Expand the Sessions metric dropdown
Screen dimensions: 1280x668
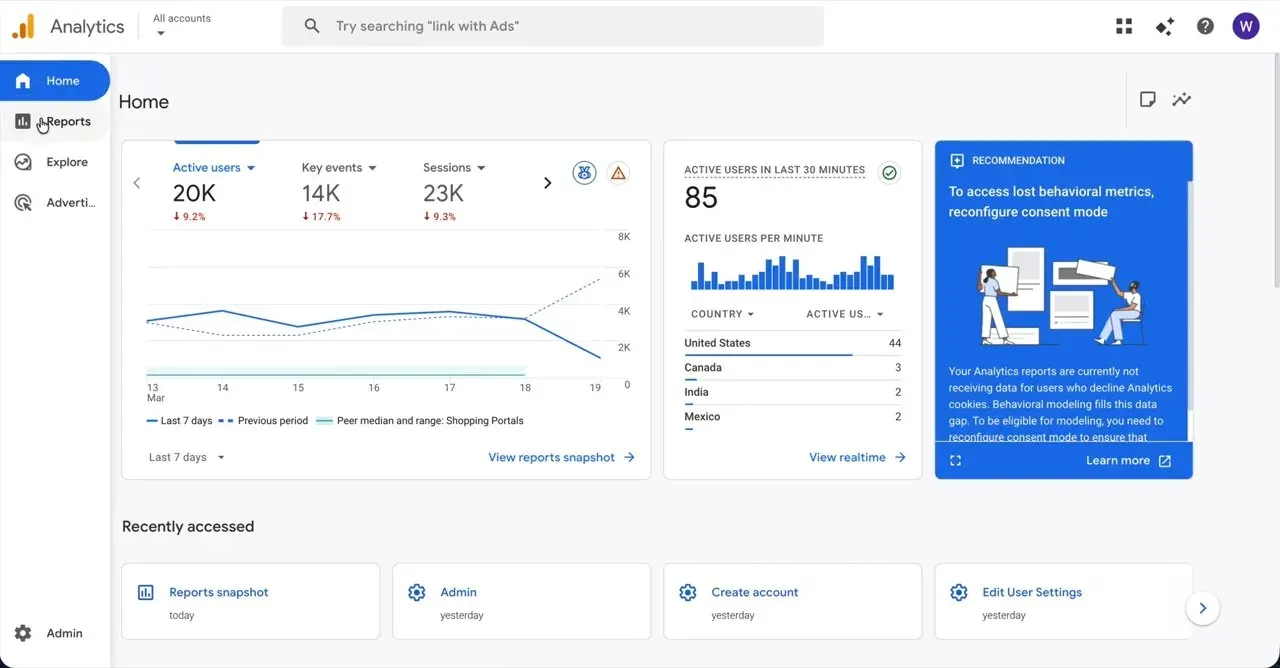[x=454, y=168]
